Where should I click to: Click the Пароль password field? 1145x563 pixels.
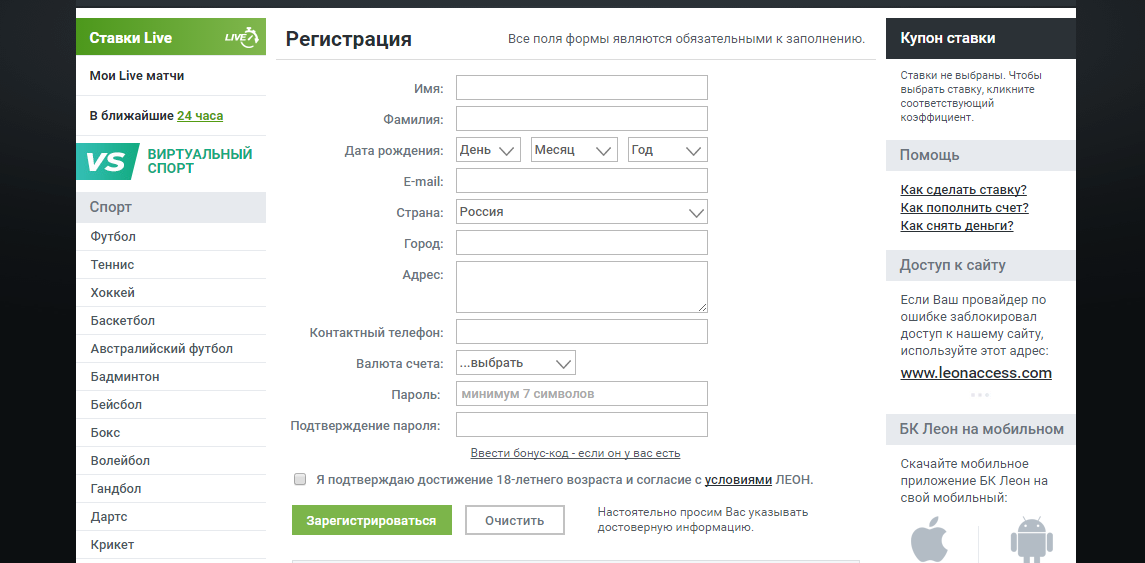click(582, 394)
